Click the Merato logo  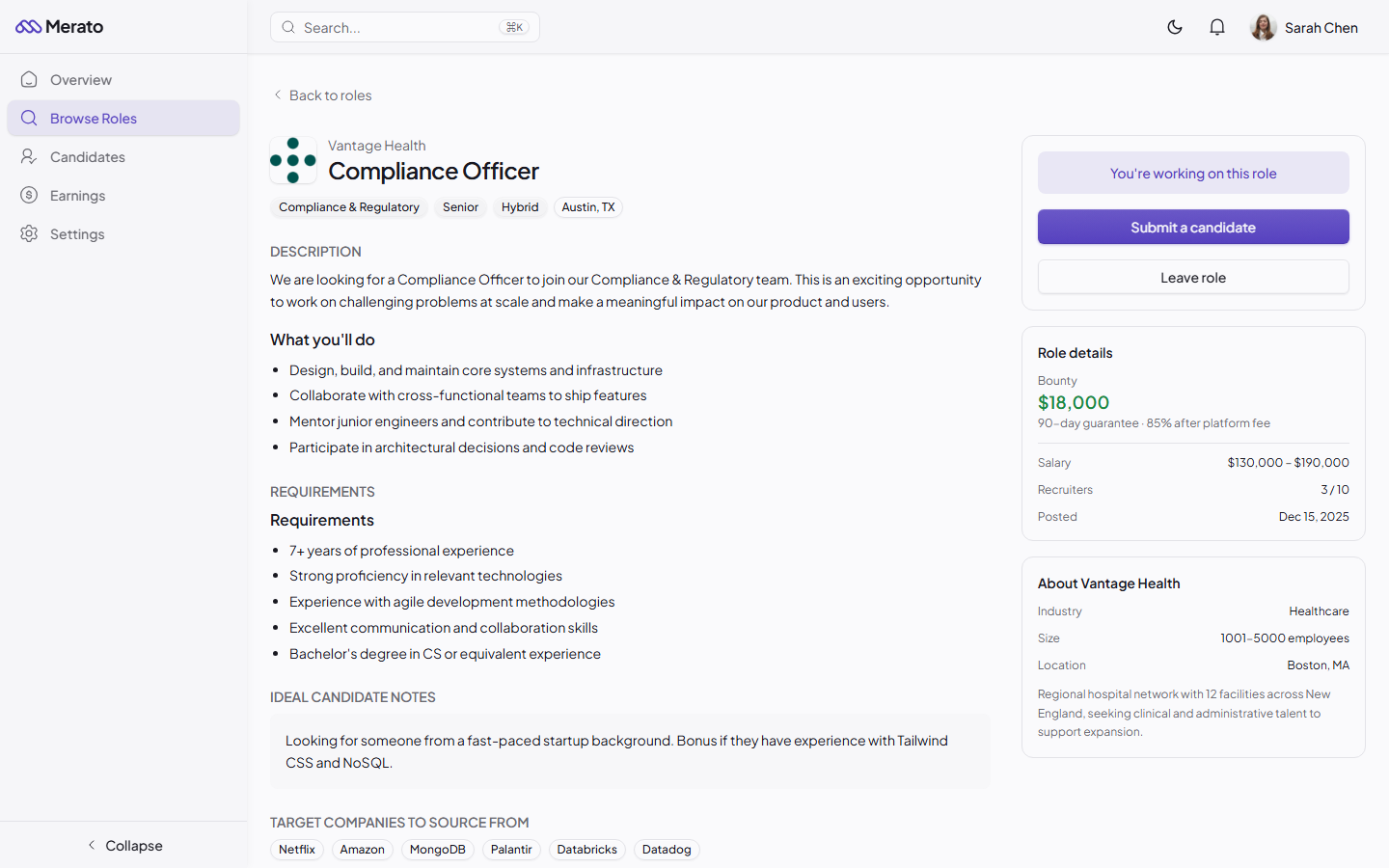(x=60, y=27)
